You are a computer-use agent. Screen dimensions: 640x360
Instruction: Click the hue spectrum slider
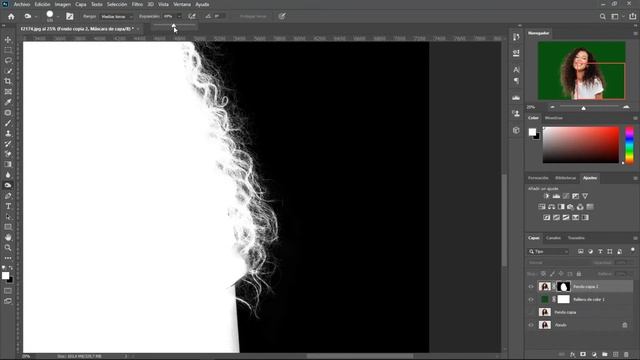click(629, 145)
